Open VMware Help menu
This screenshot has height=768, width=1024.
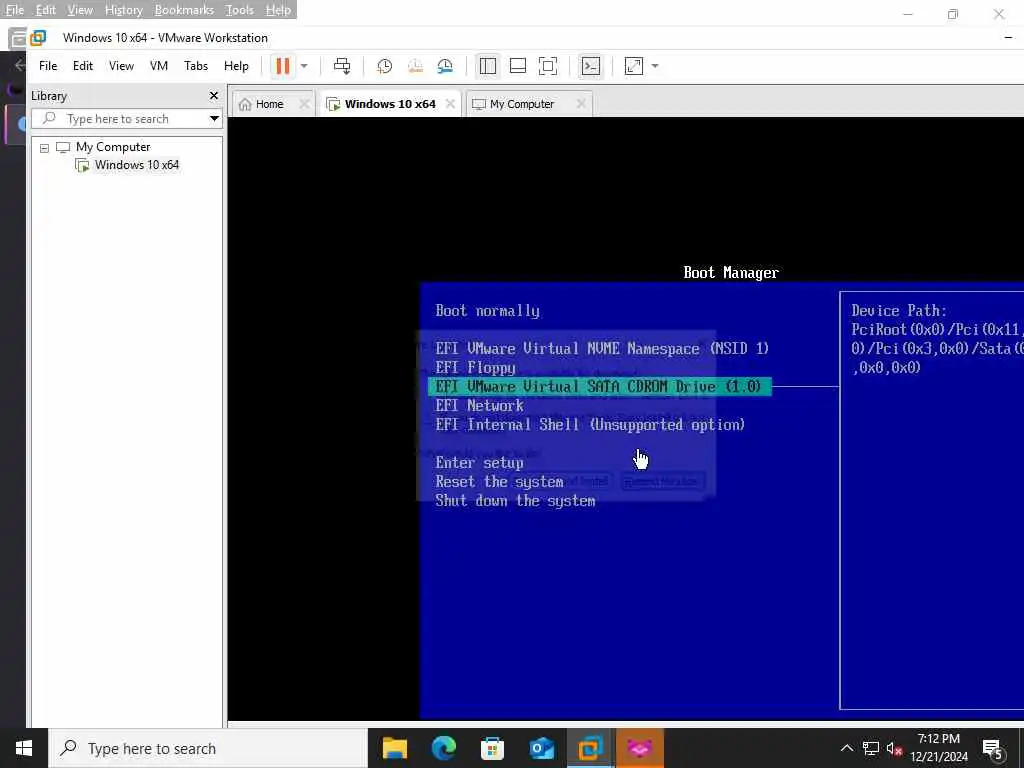tap(236, 66)
